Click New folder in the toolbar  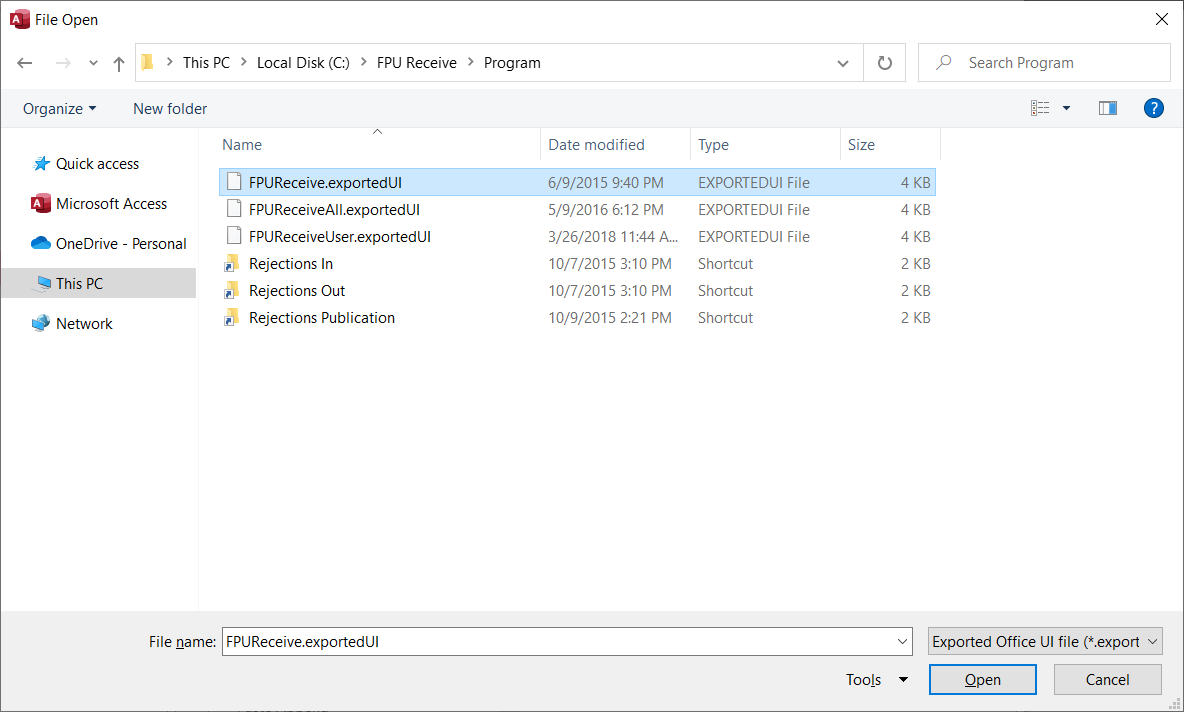pos(170,108)
